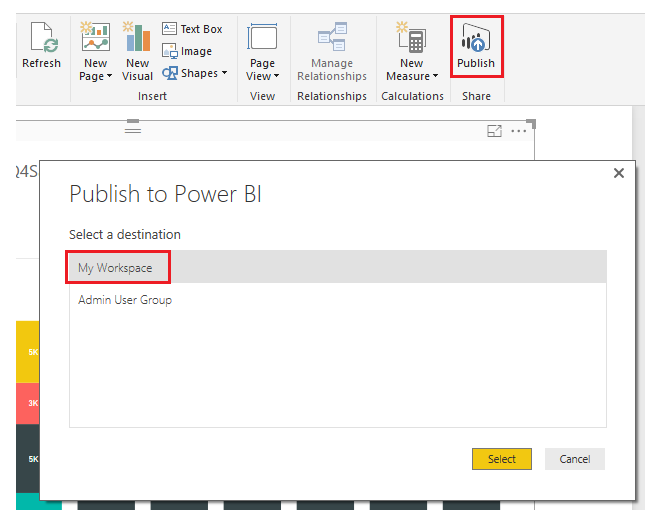653x513 pixels.
Task: Click the yellow Select button
Action: (501, 459)
